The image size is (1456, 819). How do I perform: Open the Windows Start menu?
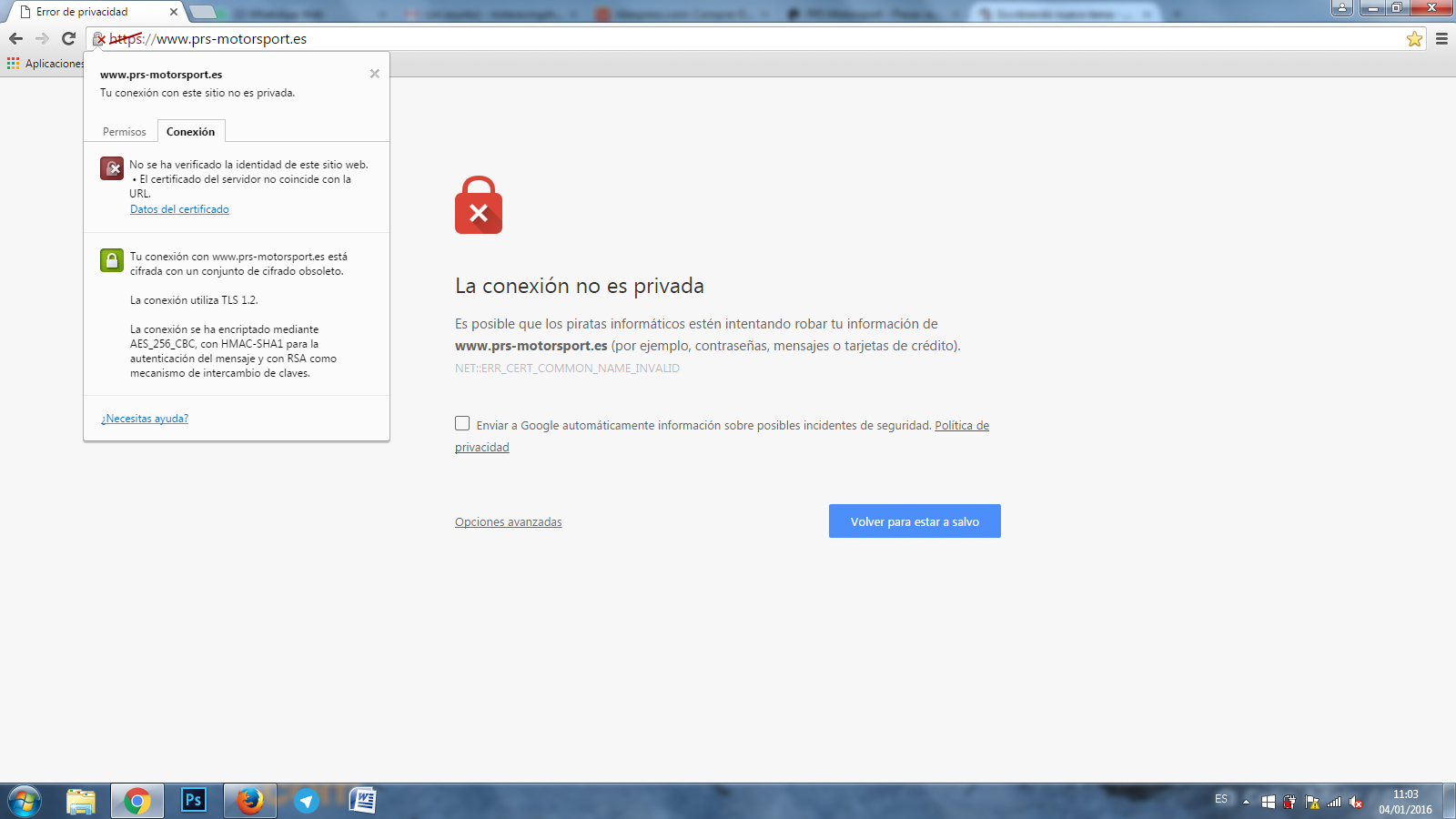25,802
